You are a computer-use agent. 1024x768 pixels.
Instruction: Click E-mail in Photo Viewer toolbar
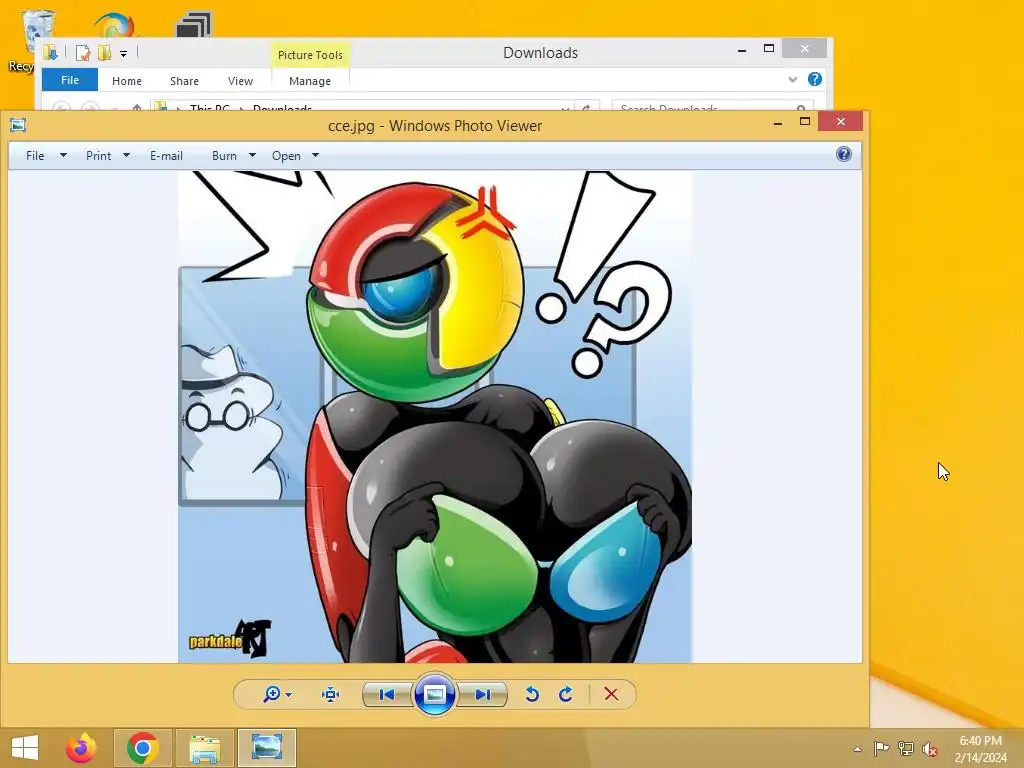167,155
